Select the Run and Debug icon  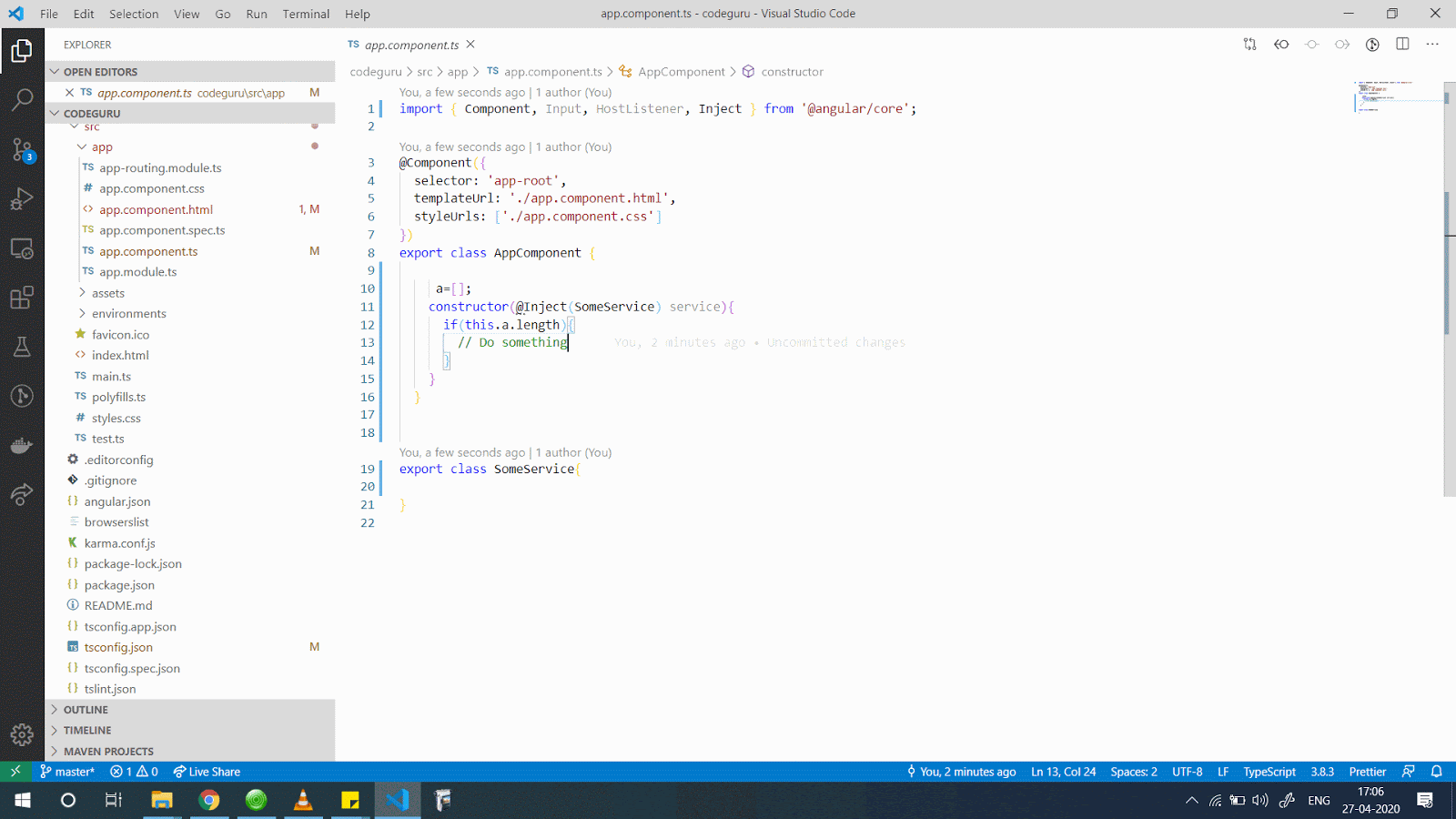(x=22, y=200)
